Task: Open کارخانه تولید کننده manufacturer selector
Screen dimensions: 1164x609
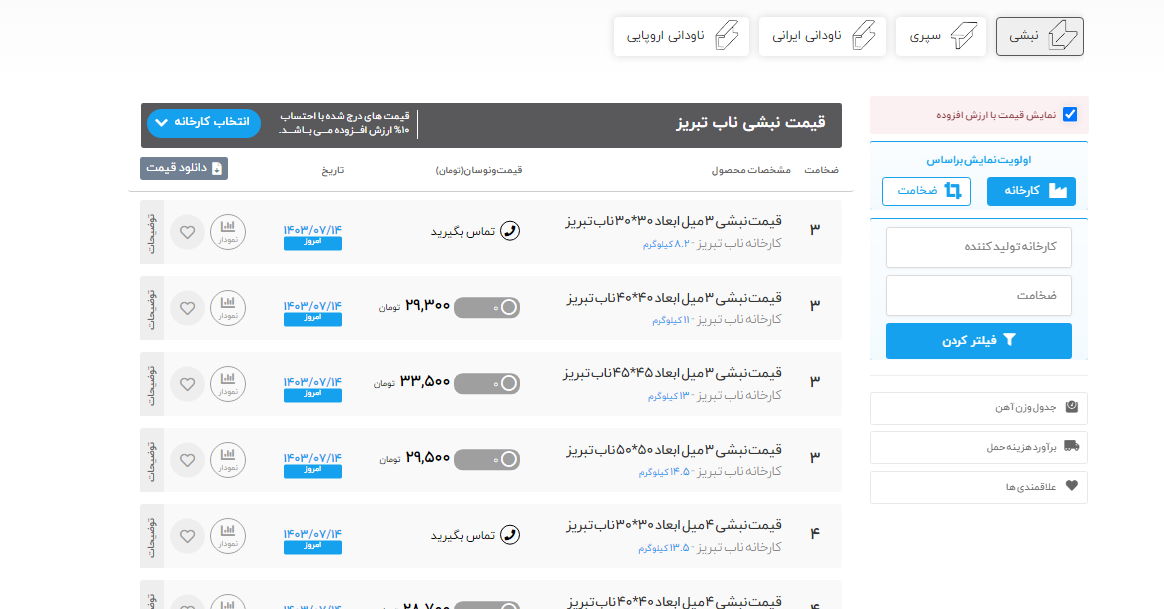Action: (978, 247)
